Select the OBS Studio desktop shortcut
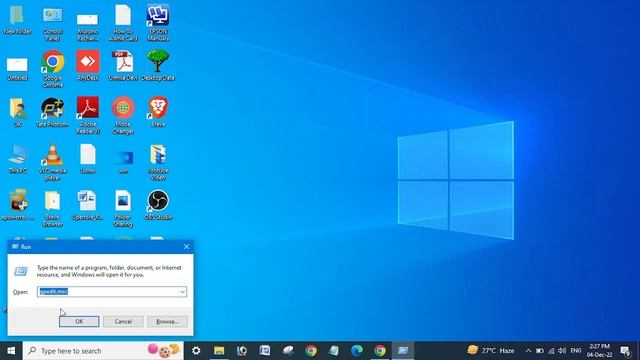This screenshot has height=360, width=640. pos(158,205)
